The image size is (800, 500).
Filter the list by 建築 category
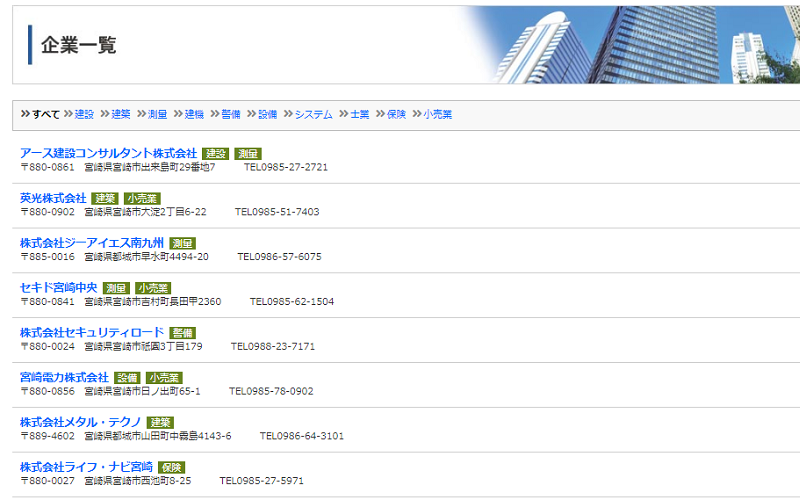click(x=121, y=115)
